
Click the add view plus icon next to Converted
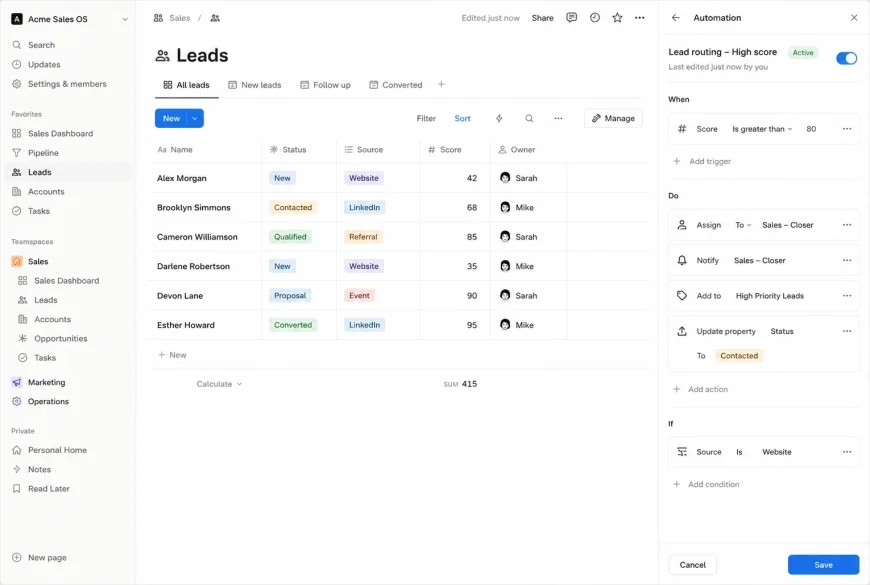[x=441, y=84]
